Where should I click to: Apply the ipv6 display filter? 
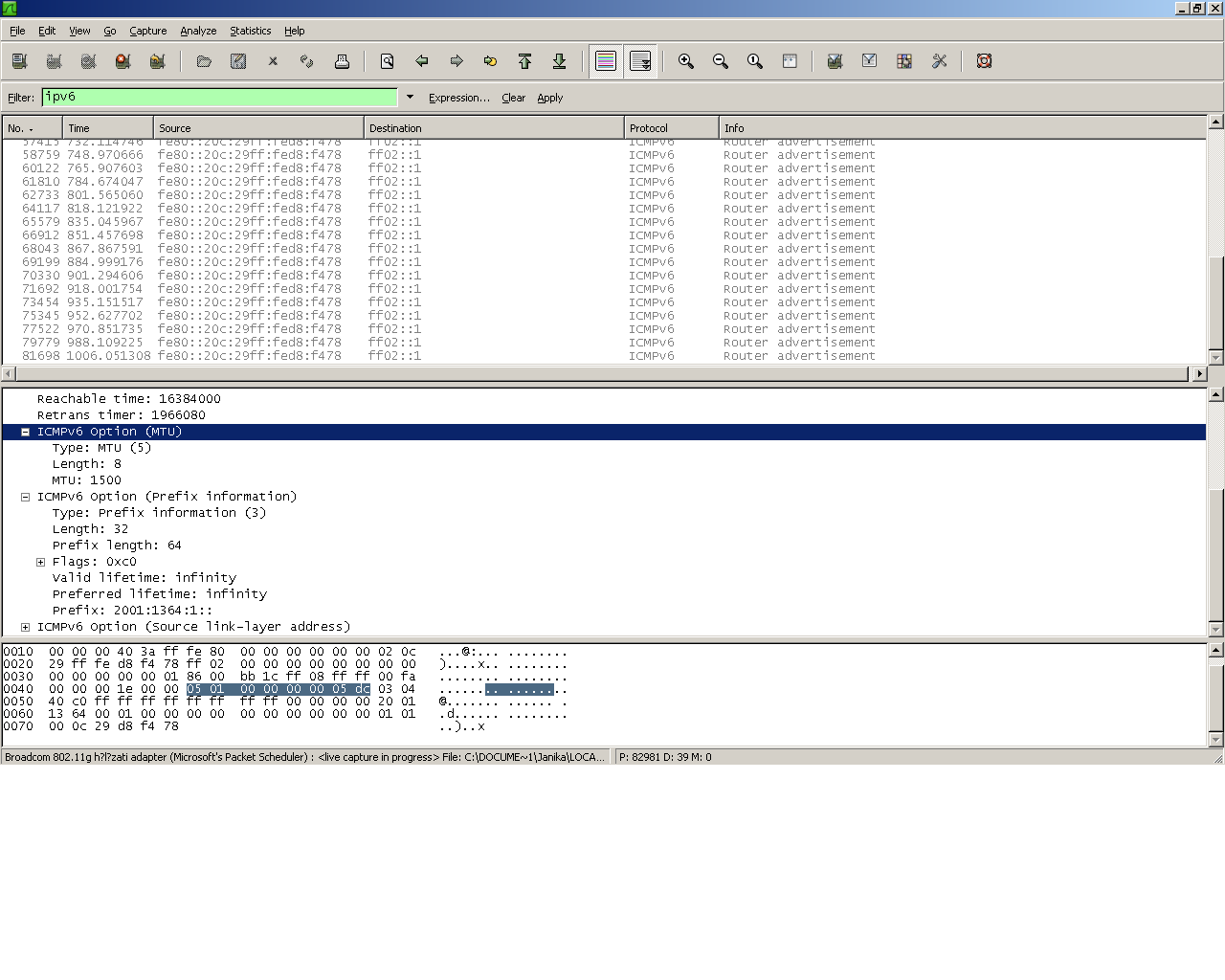tap(549, 97)
